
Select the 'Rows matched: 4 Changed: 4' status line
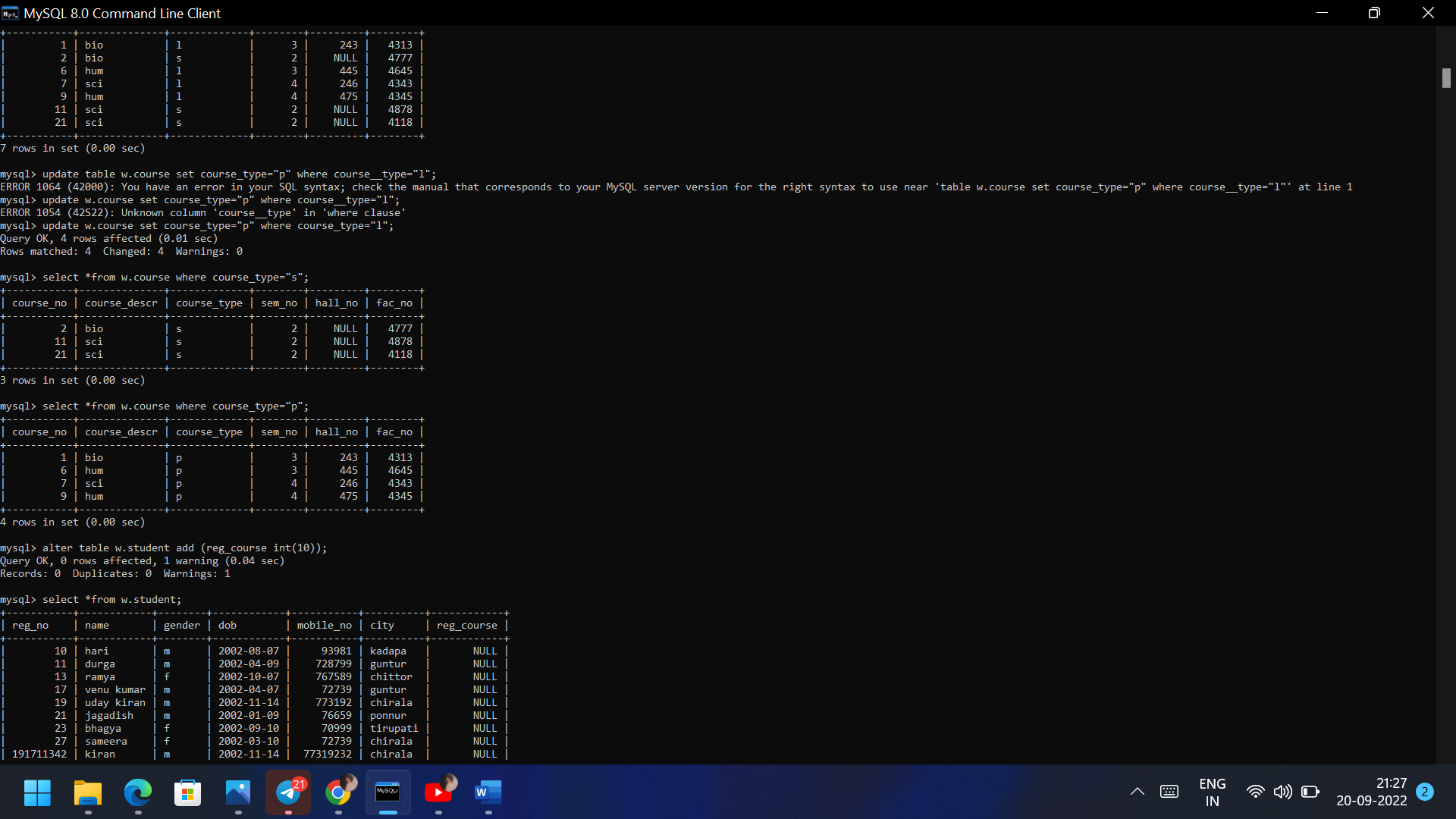point(121,252)
